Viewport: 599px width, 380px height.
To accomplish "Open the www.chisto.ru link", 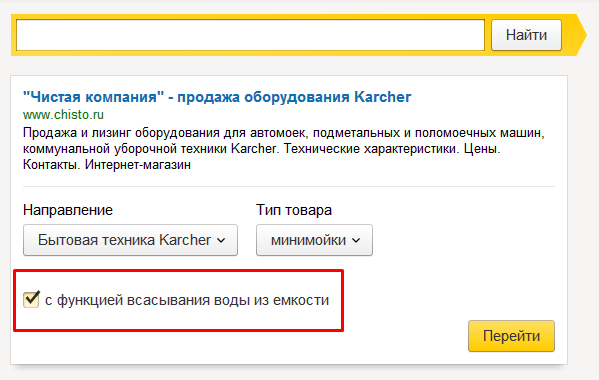I will 63,115.
